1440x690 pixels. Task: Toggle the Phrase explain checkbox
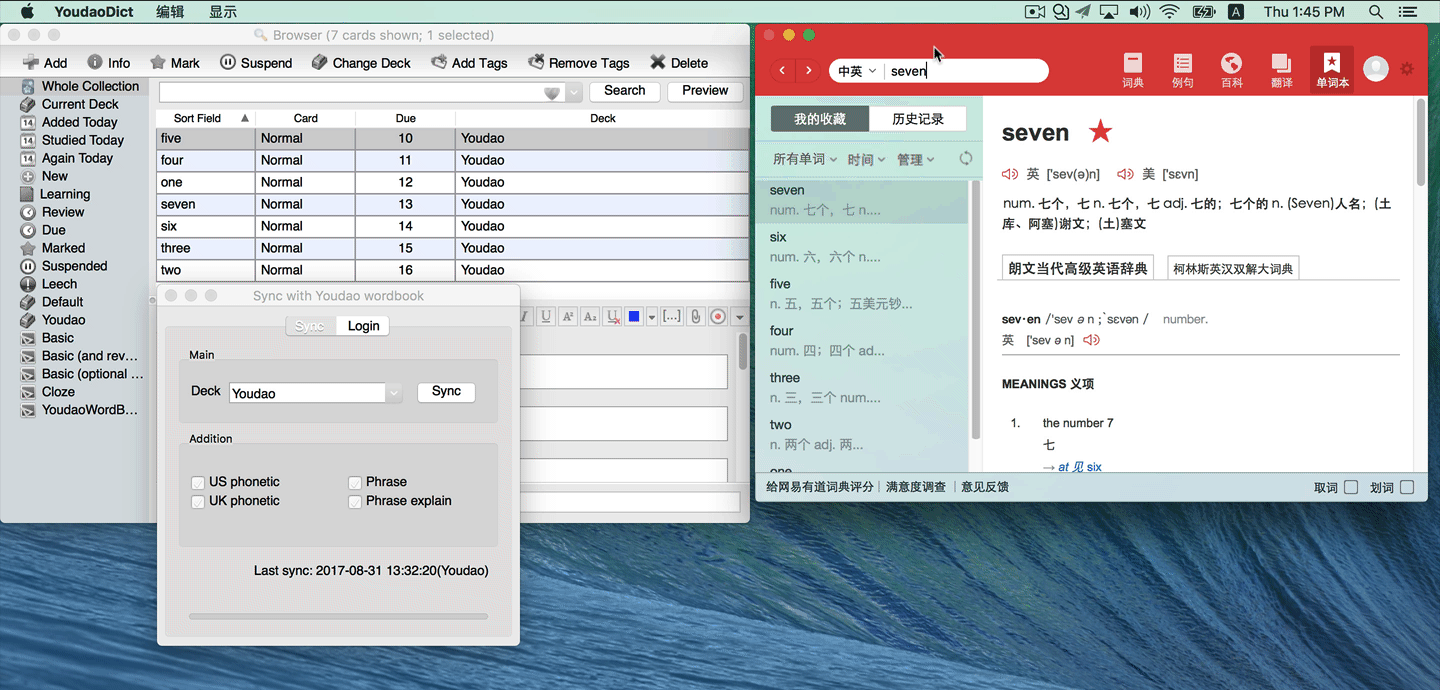click(355, 502)
